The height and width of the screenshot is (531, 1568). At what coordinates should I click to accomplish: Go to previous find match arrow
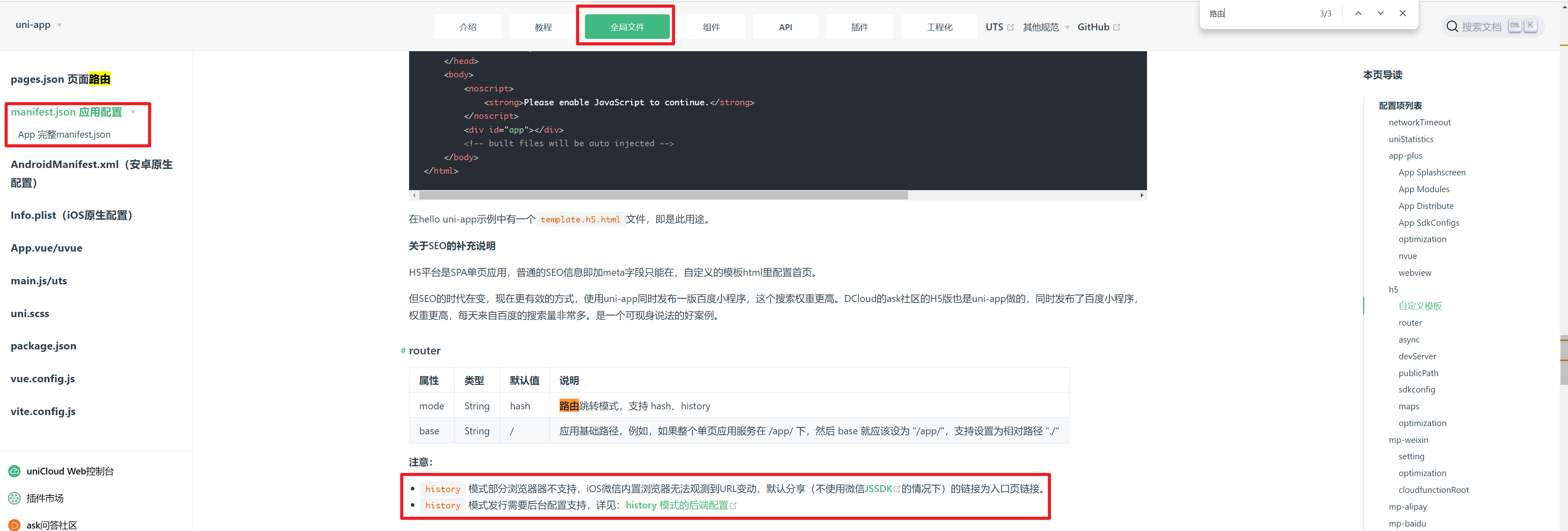tap(1358, 14)
